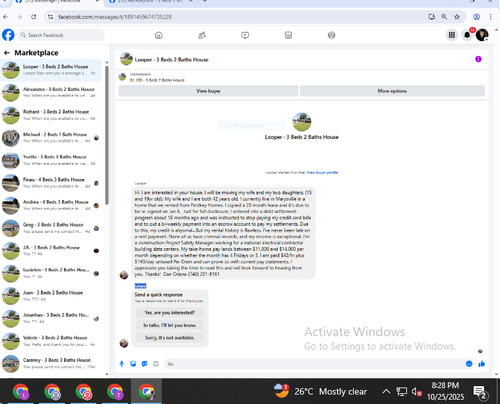Click the More options button
The width and height of the screenshot is (500, 404).
pos(392,91)
